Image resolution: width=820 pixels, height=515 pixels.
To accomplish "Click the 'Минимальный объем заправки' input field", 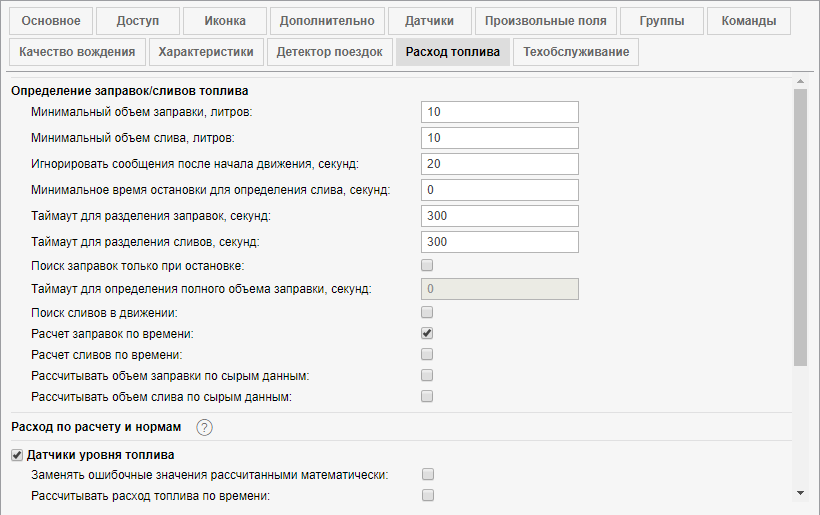I will click(500, 112).
